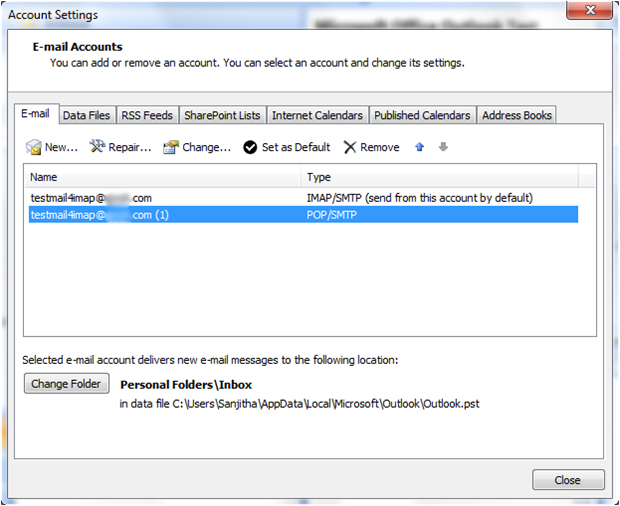Open the Internet Calendars tab
Image resolution: width=620 pixels, height=506 pixels.
(318, 115)
